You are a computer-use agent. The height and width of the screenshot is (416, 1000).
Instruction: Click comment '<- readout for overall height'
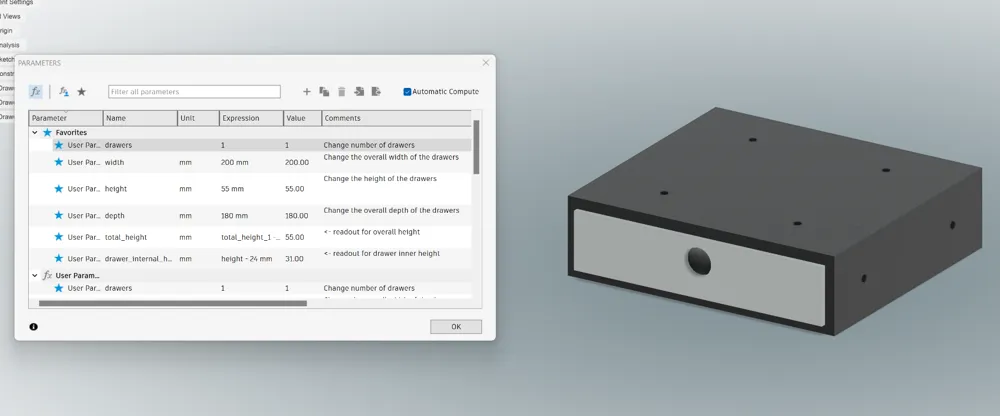(x=372, y=232)
